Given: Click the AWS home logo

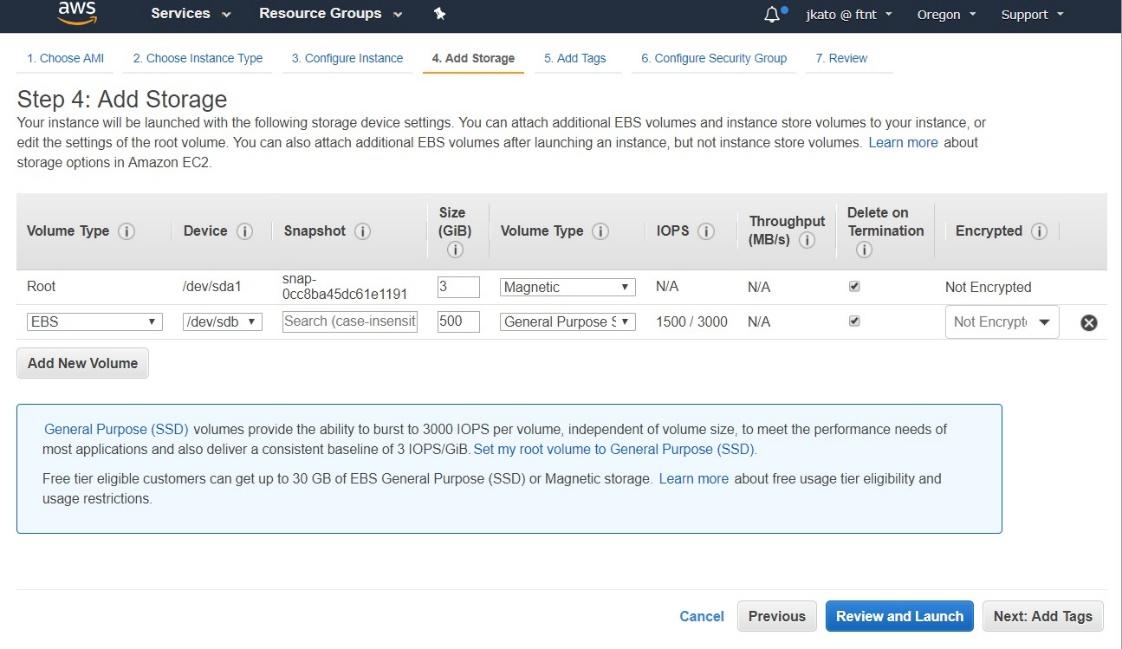Looking at the screenshot, I should [x=78, y=13].
